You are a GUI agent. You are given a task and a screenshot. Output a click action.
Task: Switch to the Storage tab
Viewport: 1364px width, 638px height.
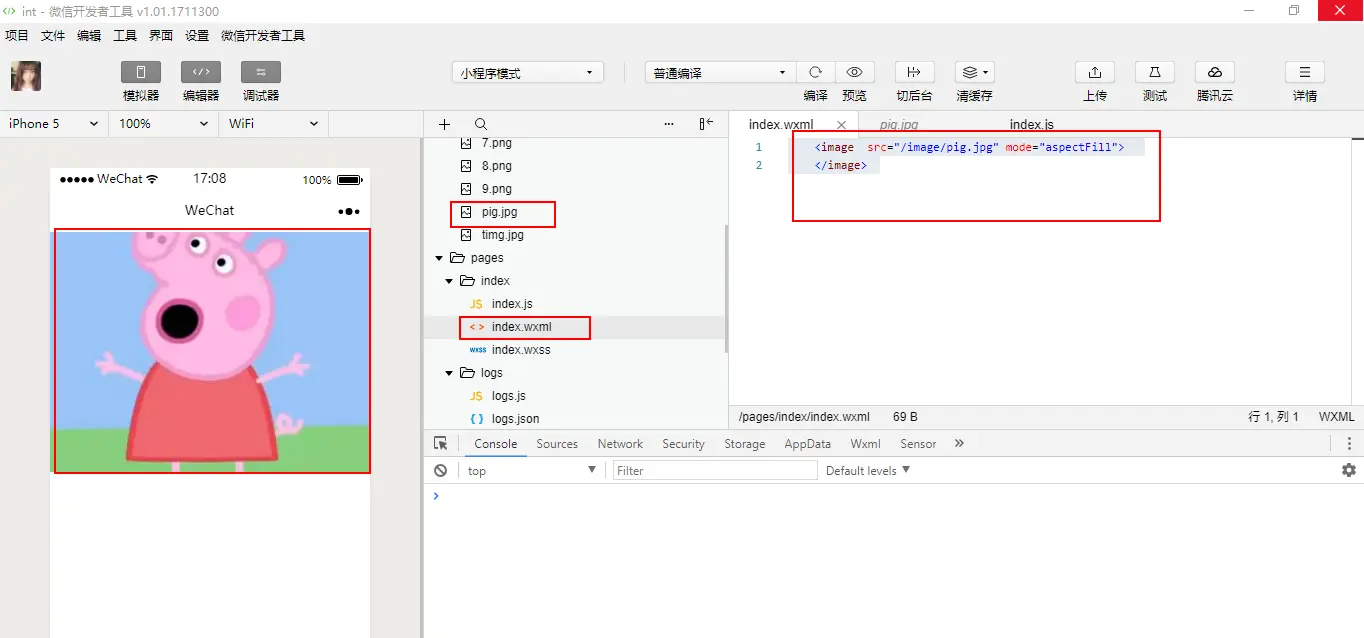point(745,444)
